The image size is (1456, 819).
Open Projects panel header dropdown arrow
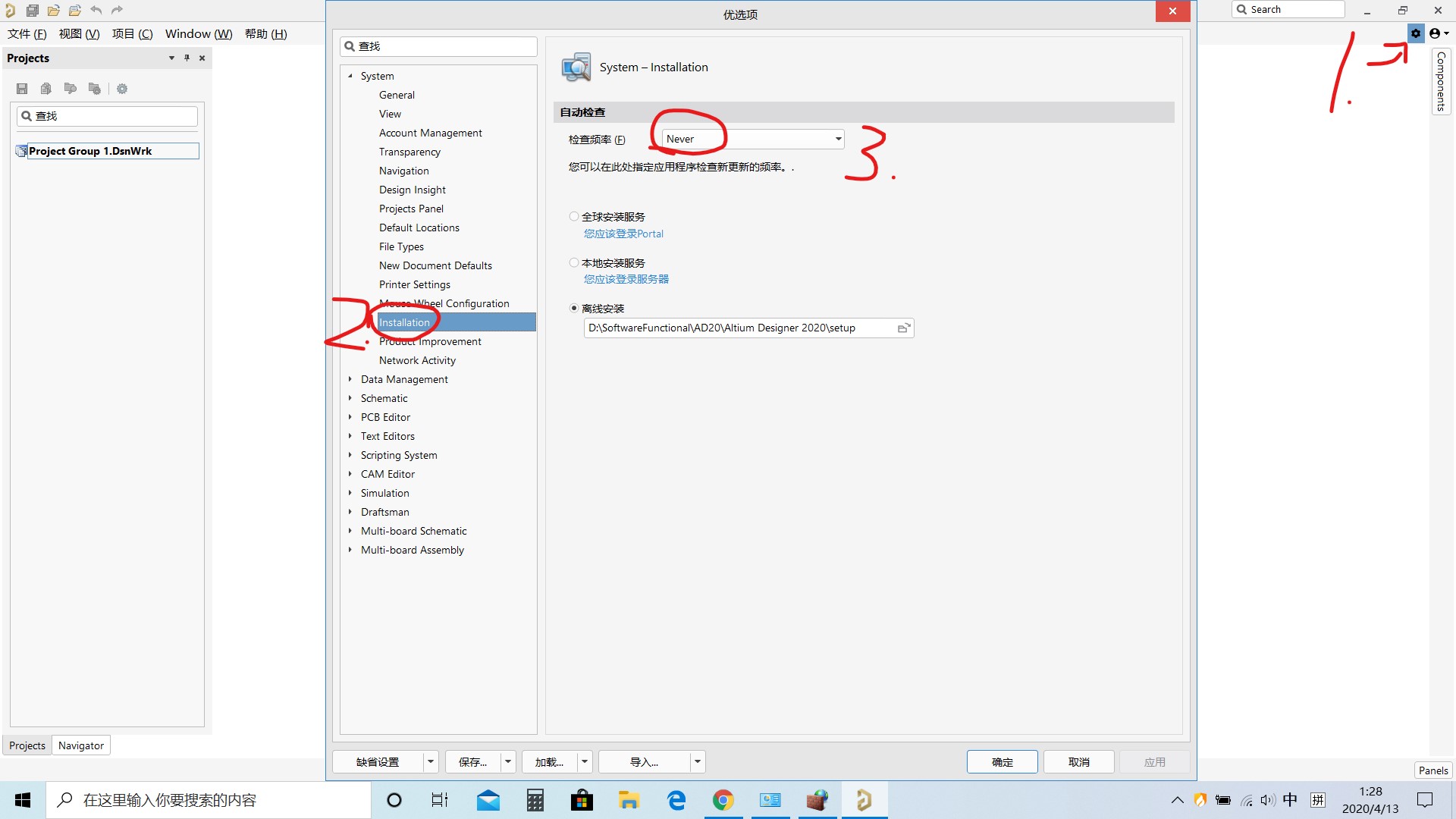pyautogui.click(x=171, y=58)
